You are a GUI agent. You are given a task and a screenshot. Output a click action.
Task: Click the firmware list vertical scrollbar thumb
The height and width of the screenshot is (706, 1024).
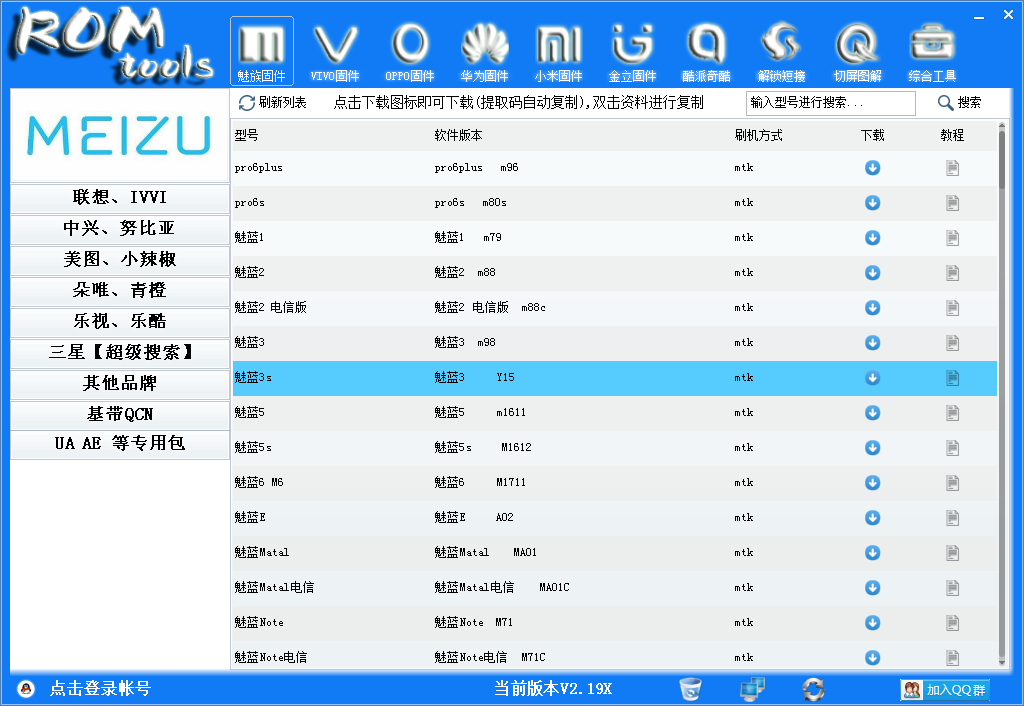[x=1002, y=161]
